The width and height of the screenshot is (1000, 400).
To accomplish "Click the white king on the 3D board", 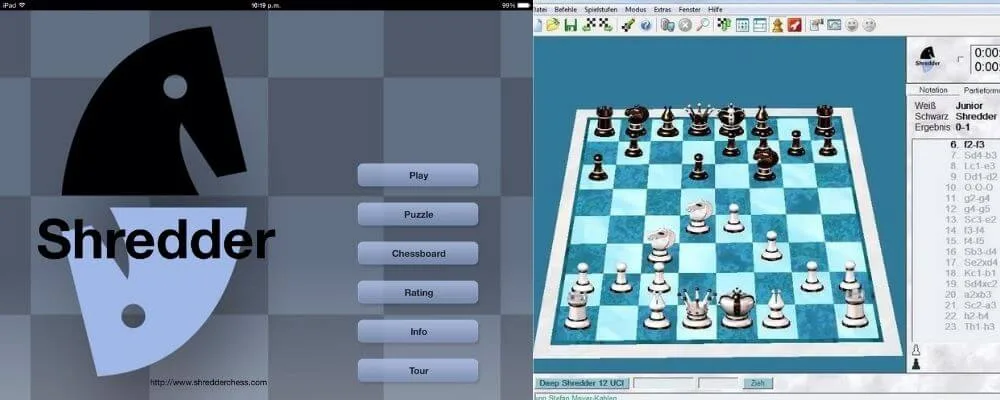I will 737,307.
